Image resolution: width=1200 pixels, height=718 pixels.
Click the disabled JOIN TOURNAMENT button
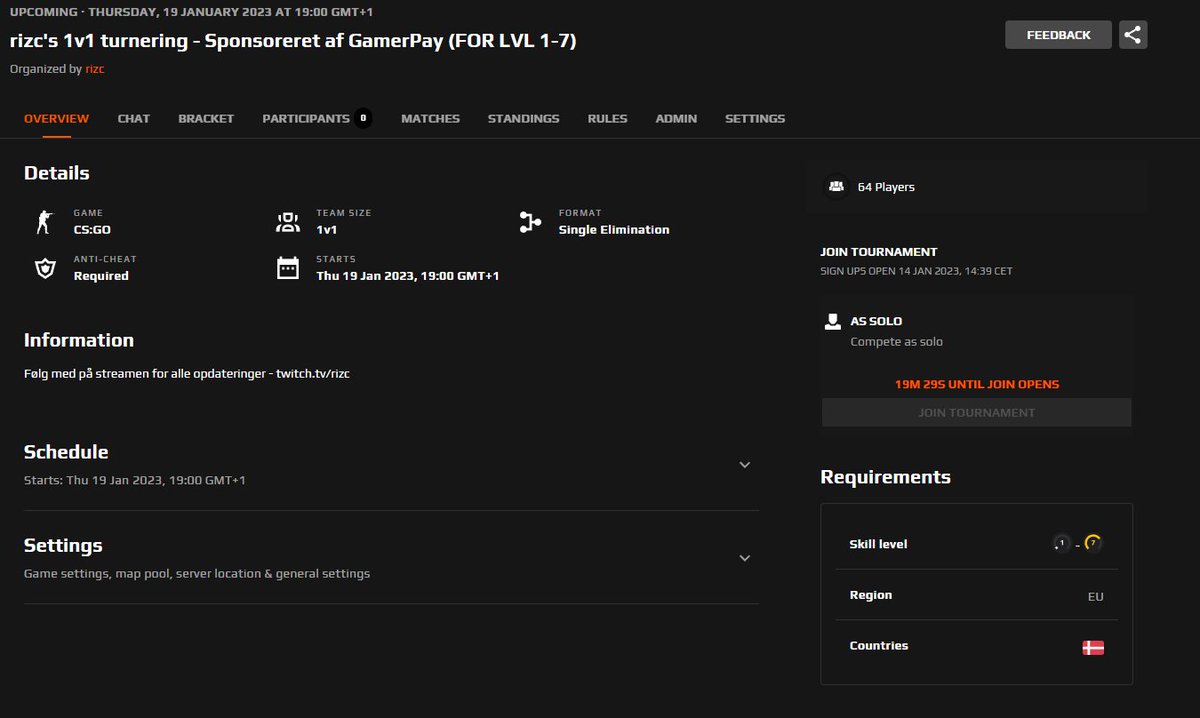pyautogui.click(x=977, y=412)
